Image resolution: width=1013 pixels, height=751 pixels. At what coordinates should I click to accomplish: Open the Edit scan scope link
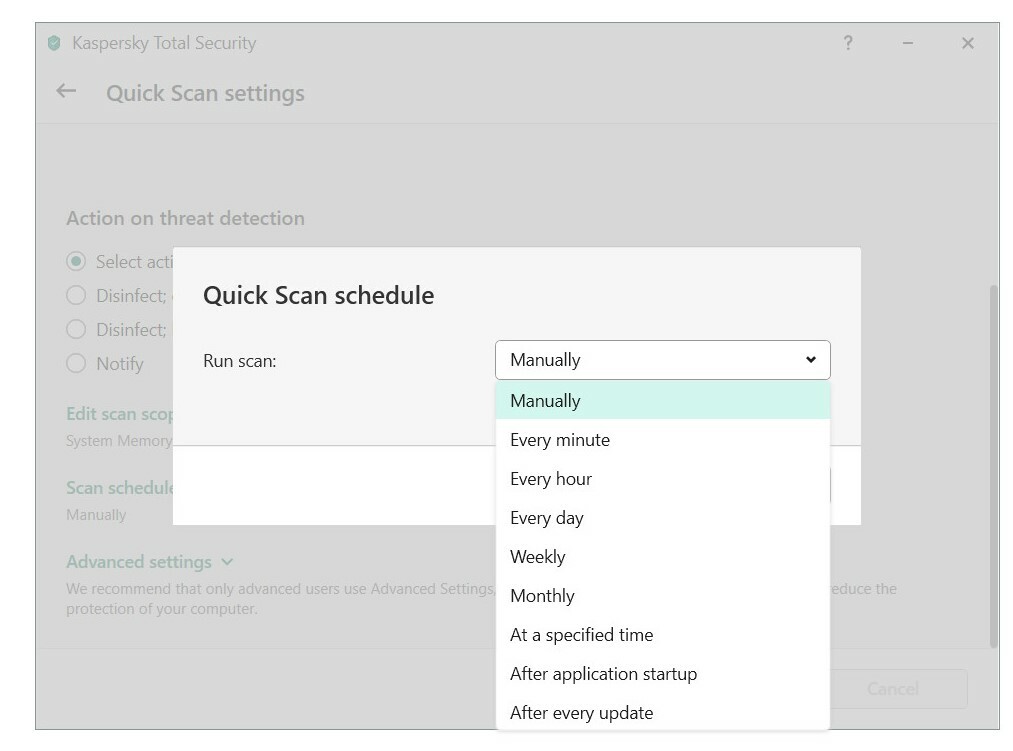[x=120, y=414]
